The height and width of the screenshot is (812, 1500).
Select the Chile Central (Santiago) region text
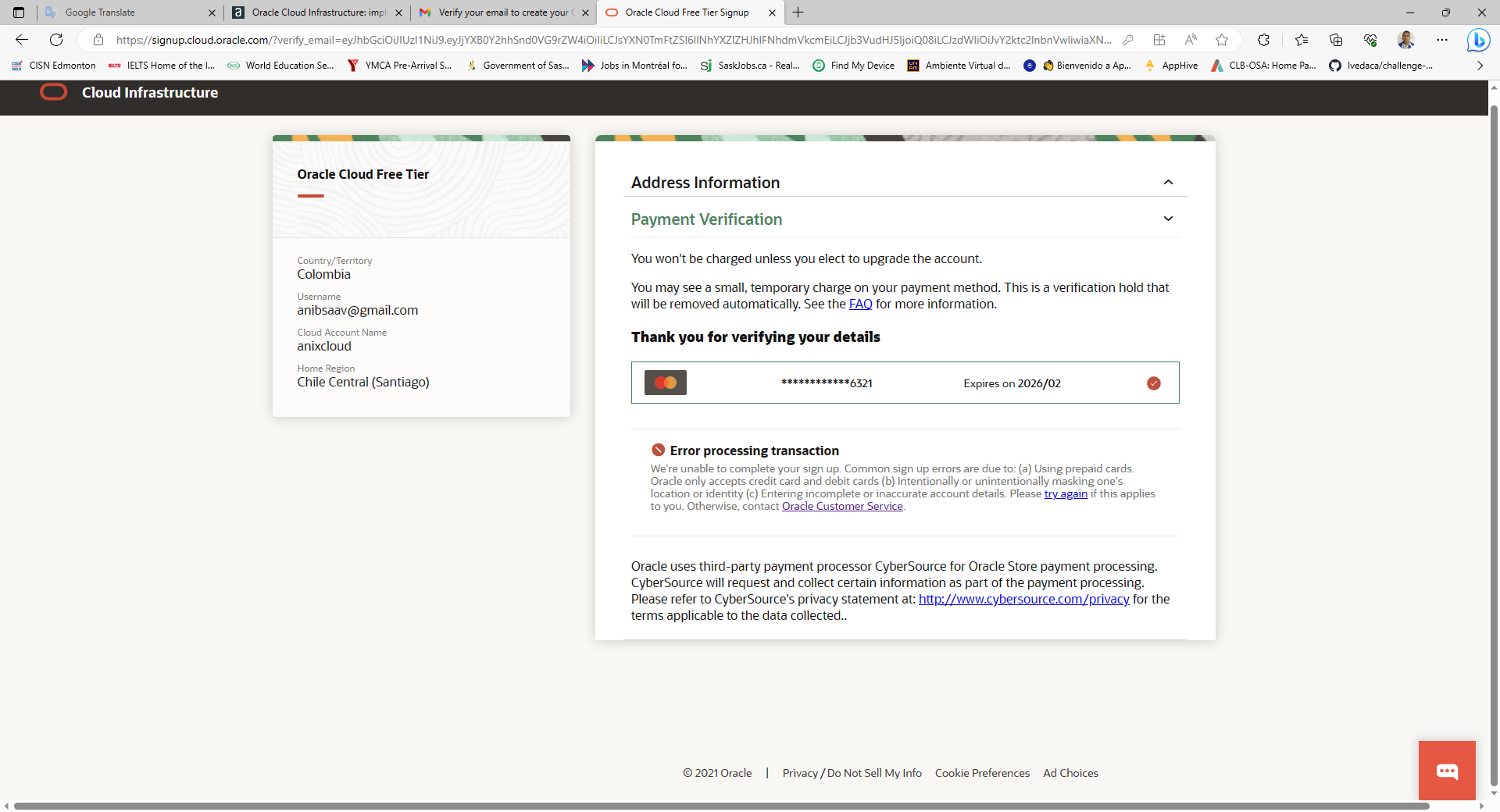point(362,382)
